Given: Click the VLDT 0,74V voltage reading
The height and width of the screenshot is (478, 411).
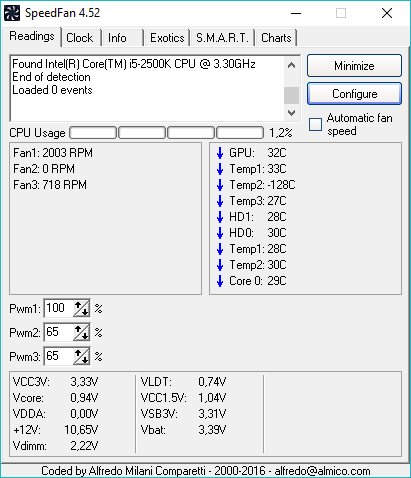Looking at the screenshot, I should click(x=183, y=382).
